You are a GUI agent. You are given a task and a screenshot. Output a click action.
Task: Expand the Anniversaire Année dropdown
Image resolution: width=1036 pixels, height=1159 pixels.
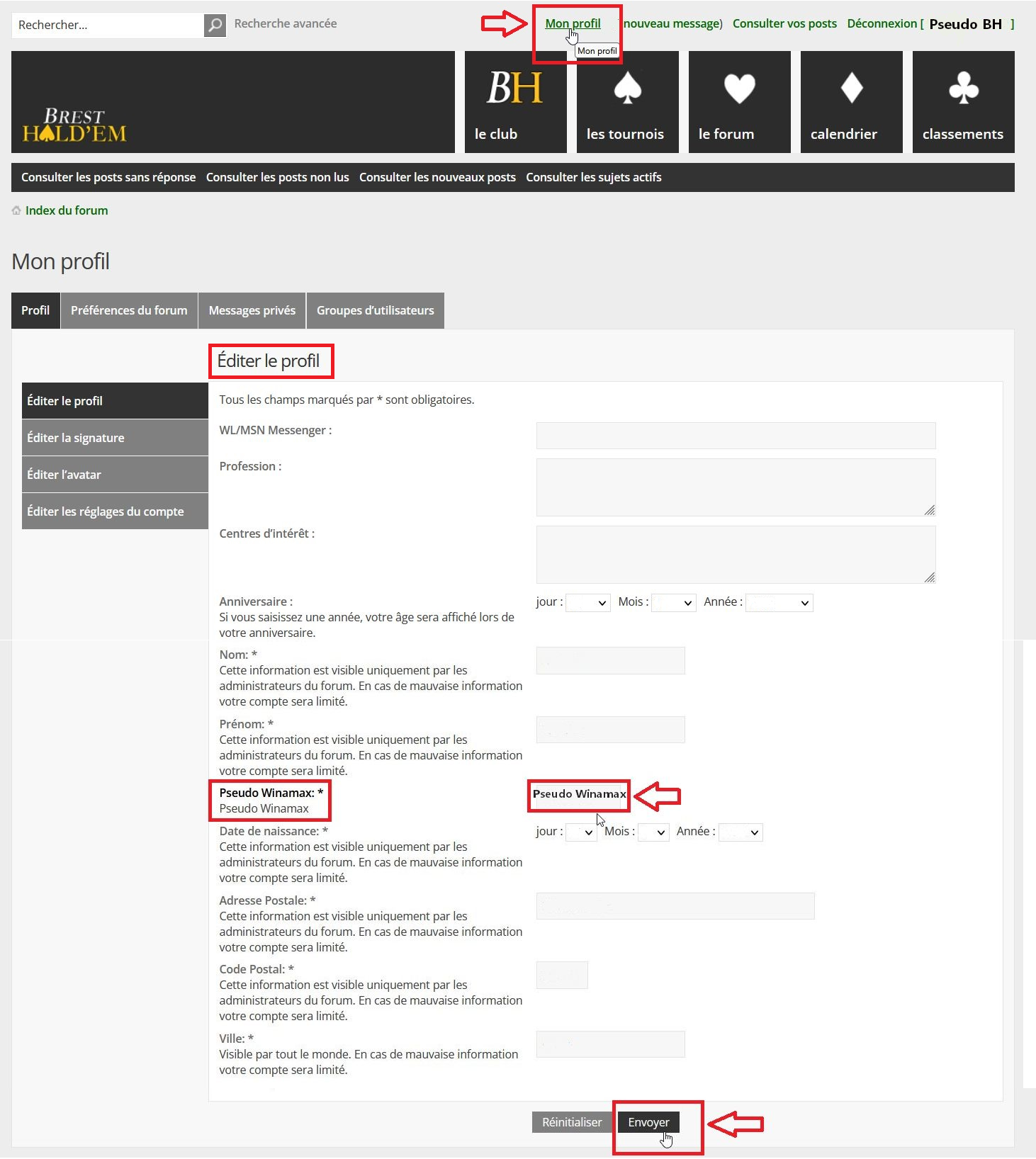pos(779,603)
